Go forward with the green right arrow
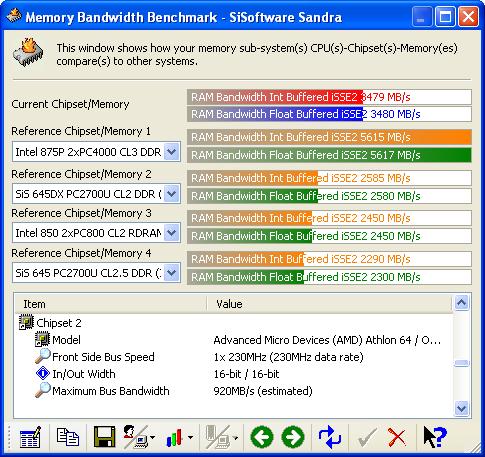 pos(293,437)
